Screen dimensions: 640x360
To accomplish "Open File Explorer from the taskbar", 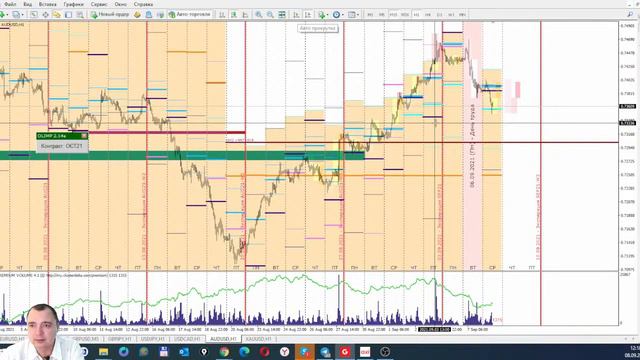I will pos(103,351).
